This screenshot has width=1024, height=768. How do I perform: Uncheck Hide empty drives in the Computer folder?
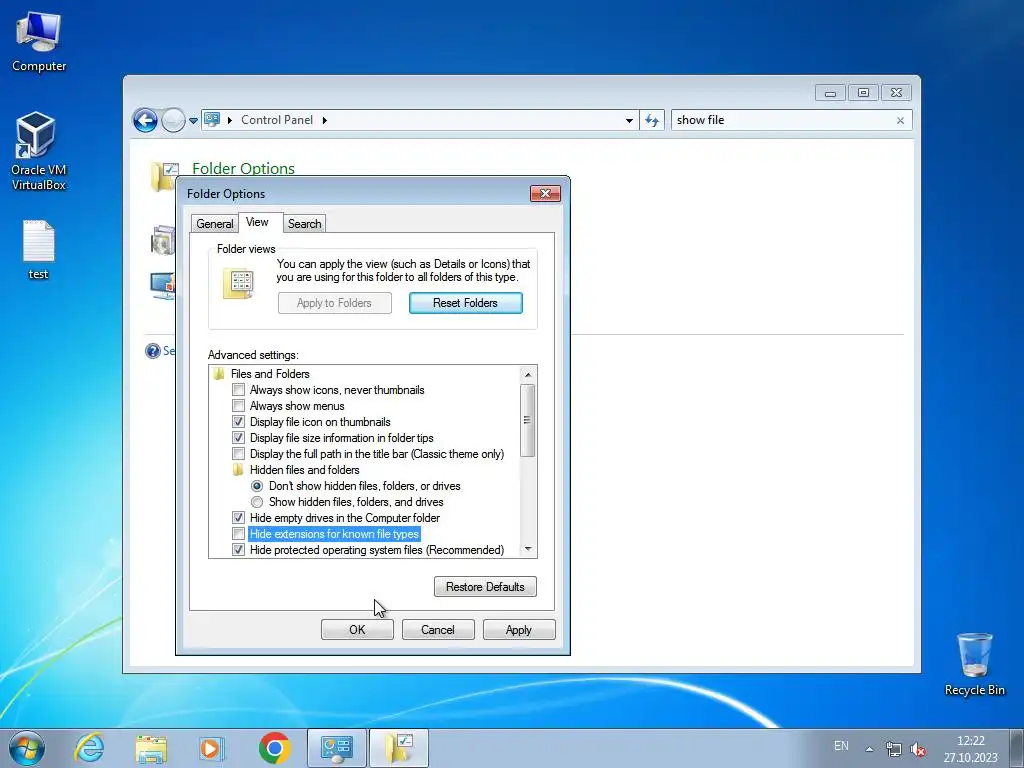tap(238, 518)
